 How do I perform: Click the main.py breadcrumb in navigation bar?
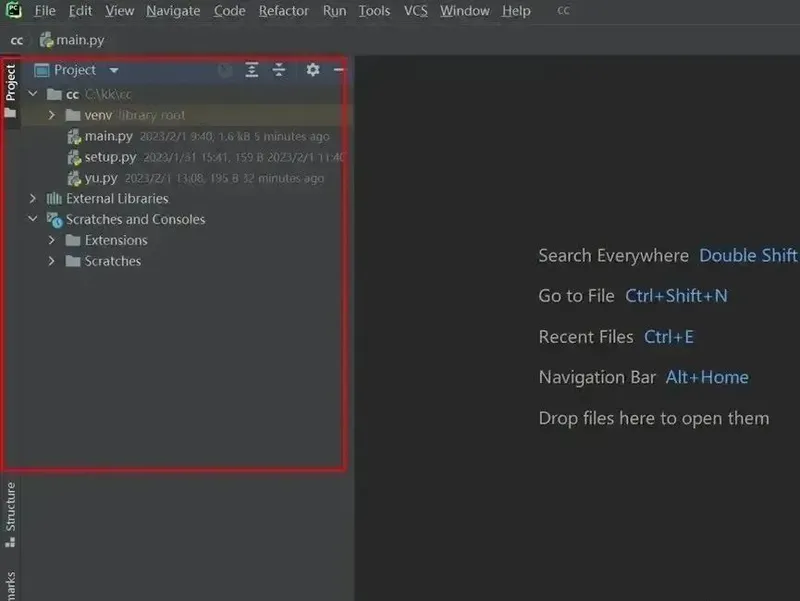(78, 40)
